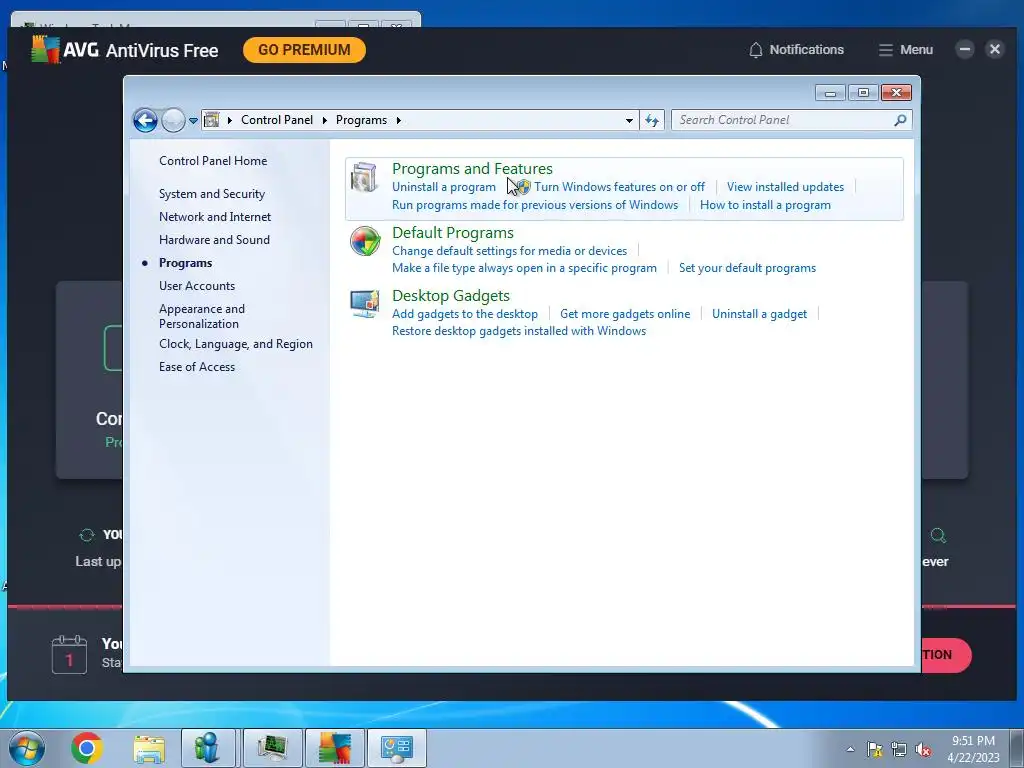
Task: Click Add gadgets to the desktop
Action: 465,314
